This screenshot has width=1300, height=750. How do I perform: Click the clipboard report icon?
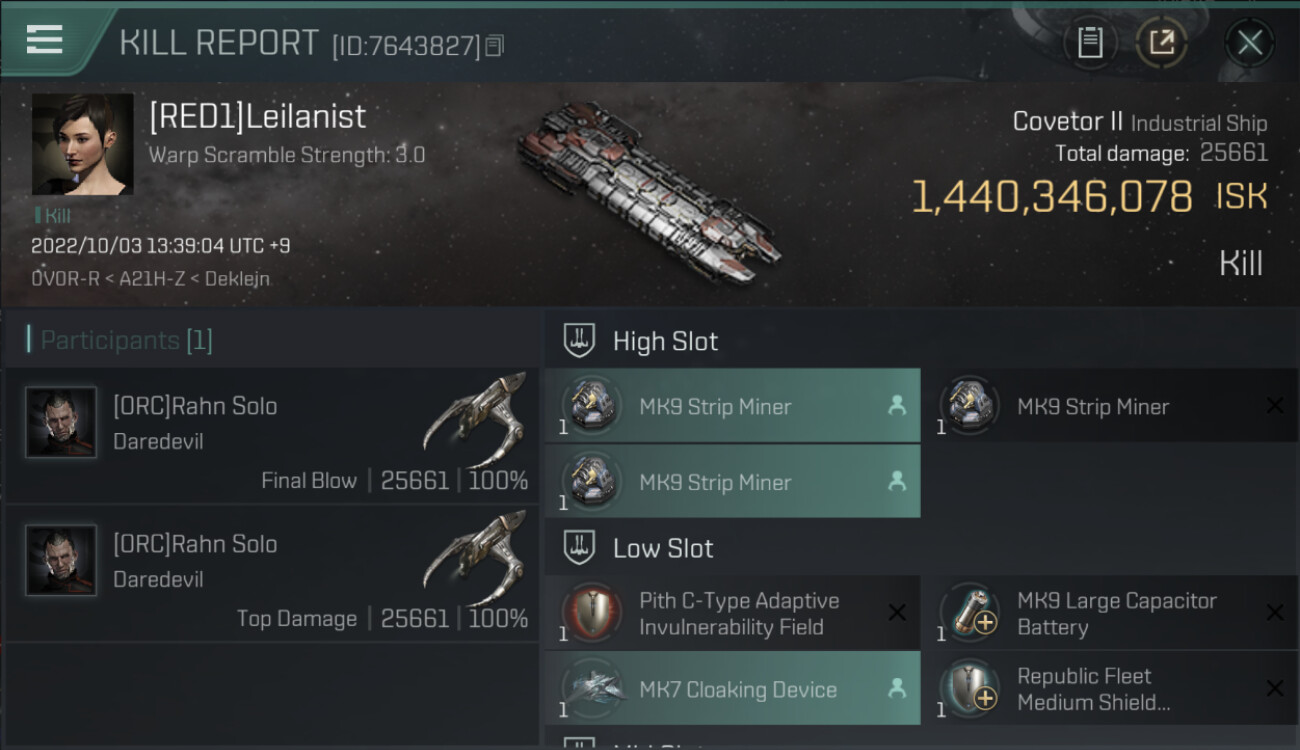click(1090, 42)
